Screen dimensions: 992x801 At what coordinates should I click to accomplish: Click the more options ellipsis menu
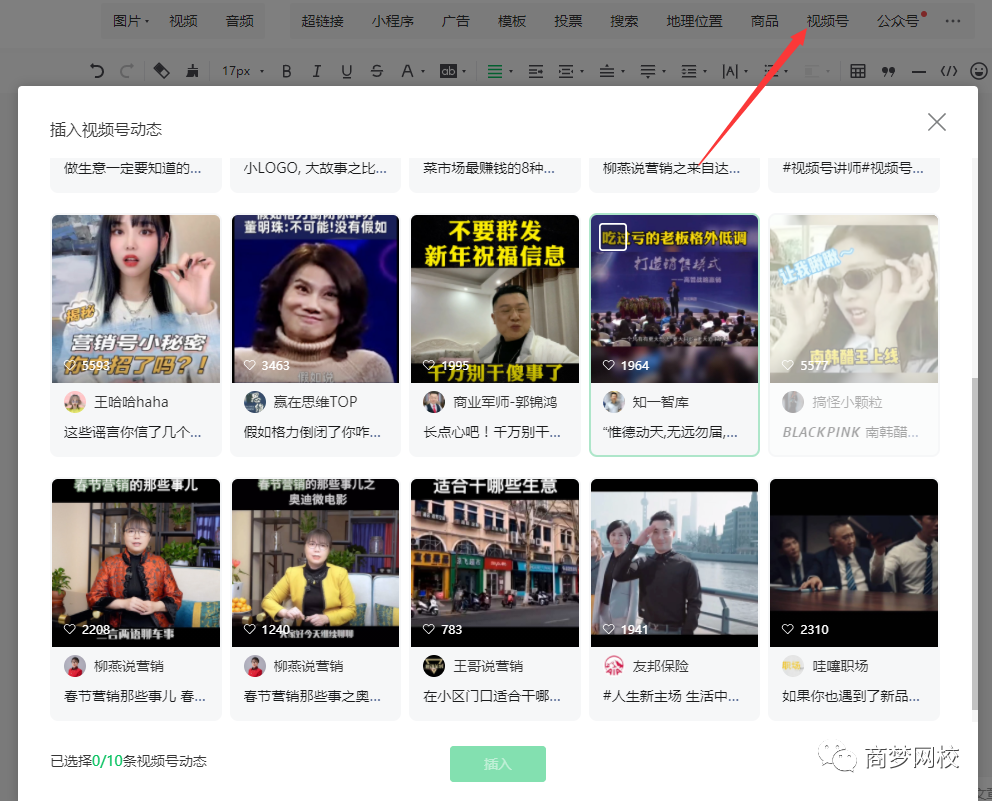pos(953,21)
